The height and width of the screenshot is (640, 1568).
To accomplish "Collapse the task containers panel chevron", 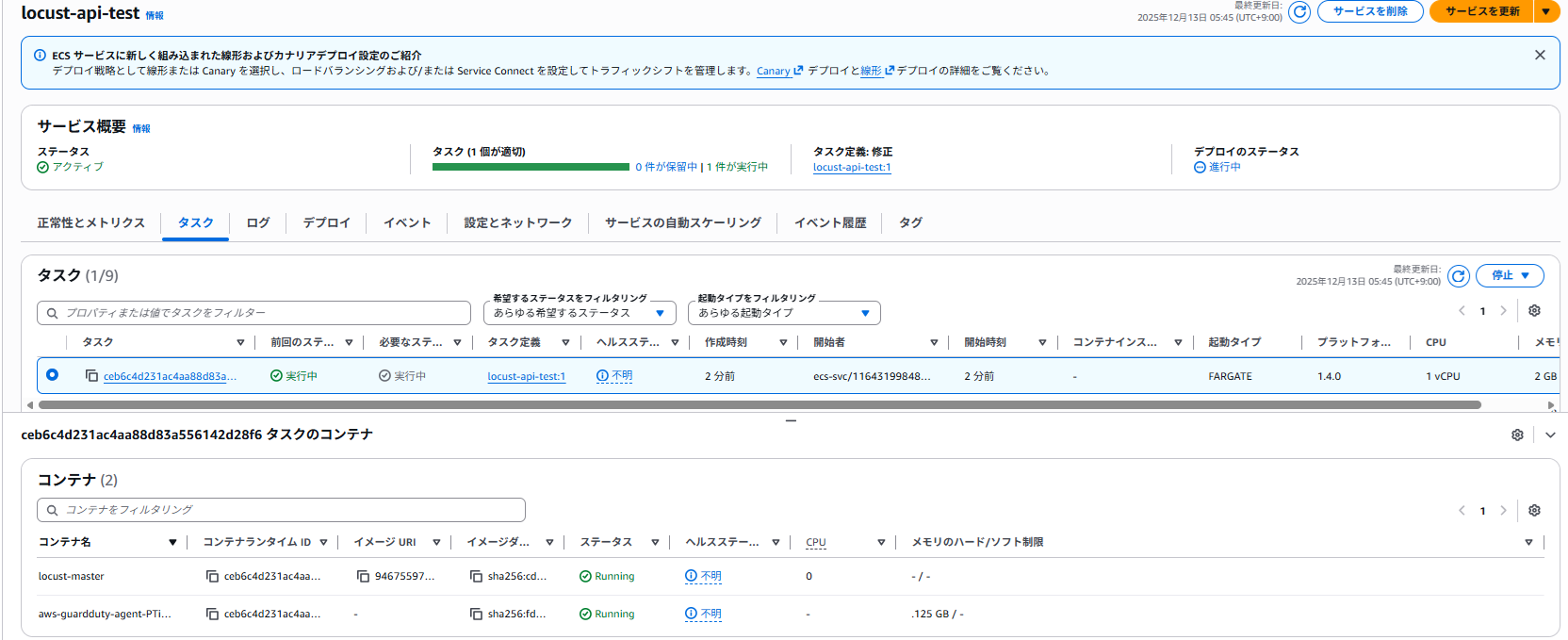I will (1550, 435).
